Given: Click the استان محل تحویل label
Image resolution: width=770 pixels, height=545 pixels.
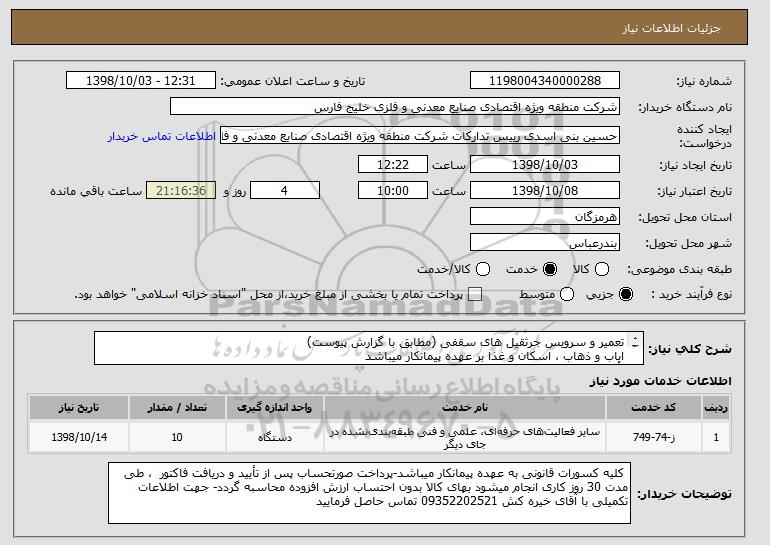Looking at the screenshot, I should 685,217.
